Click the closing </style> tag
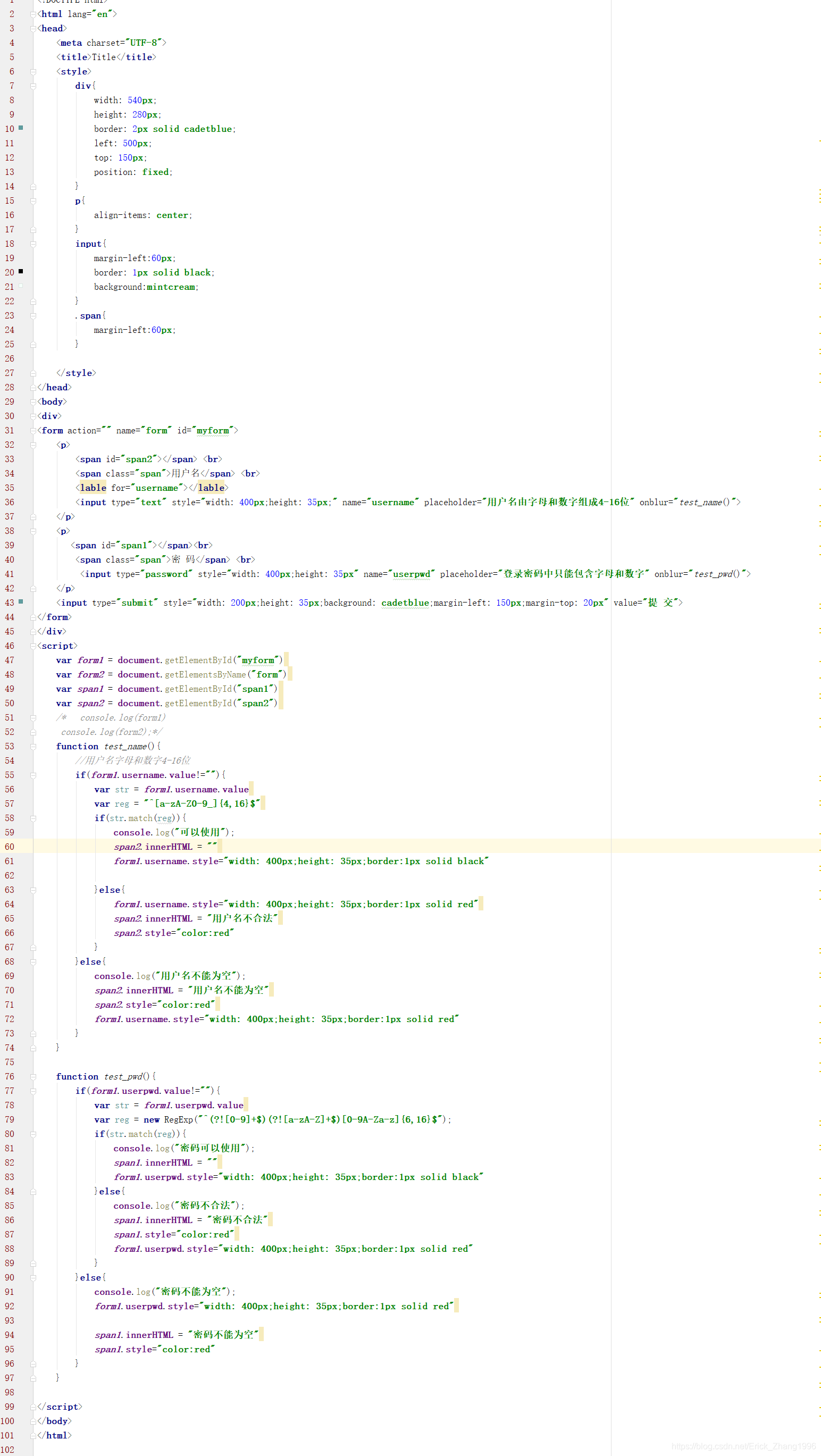821x1456 pixels. pyautogui.click(x=76, y=373)
